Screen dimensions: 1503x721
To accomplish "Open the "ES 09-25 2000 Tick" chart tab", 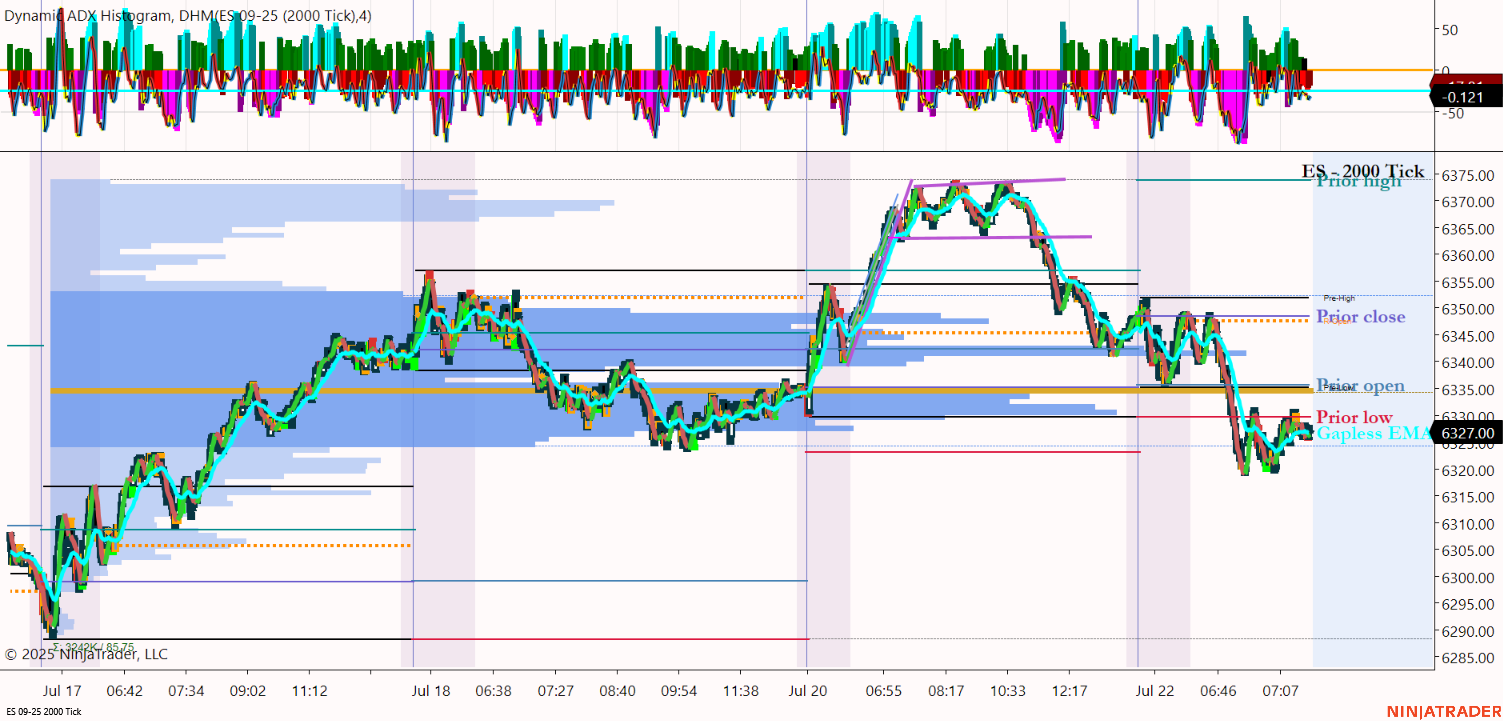I will [x=44, y=711].
